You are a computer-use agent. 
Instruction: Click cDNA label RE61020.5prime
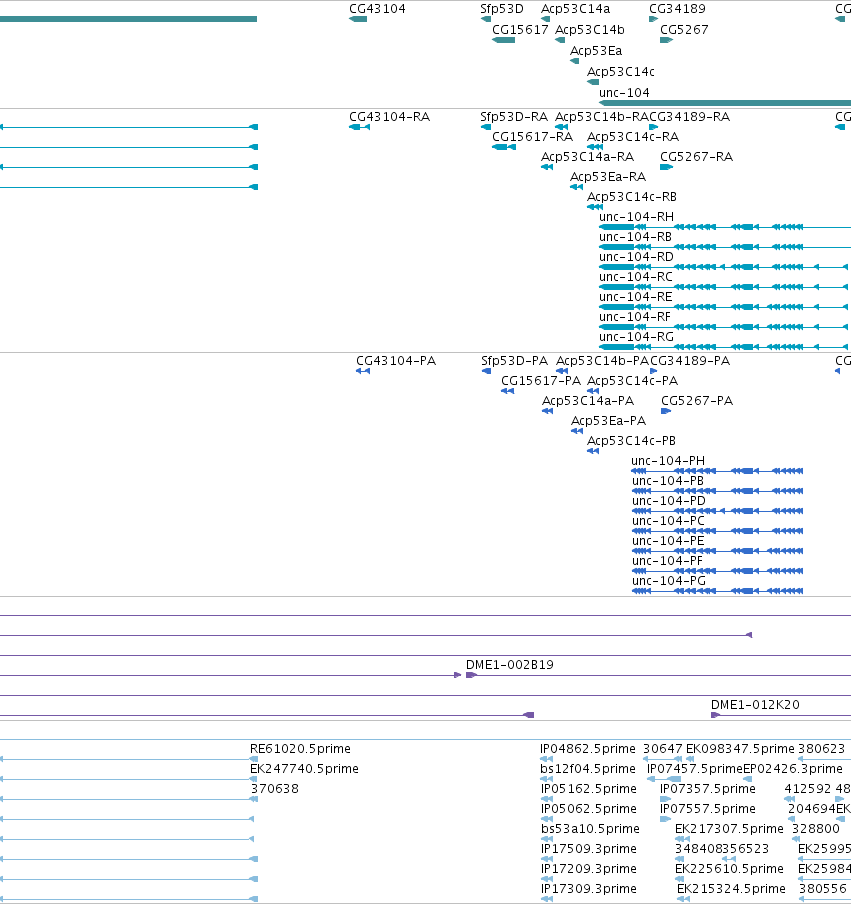click(300, 748)
